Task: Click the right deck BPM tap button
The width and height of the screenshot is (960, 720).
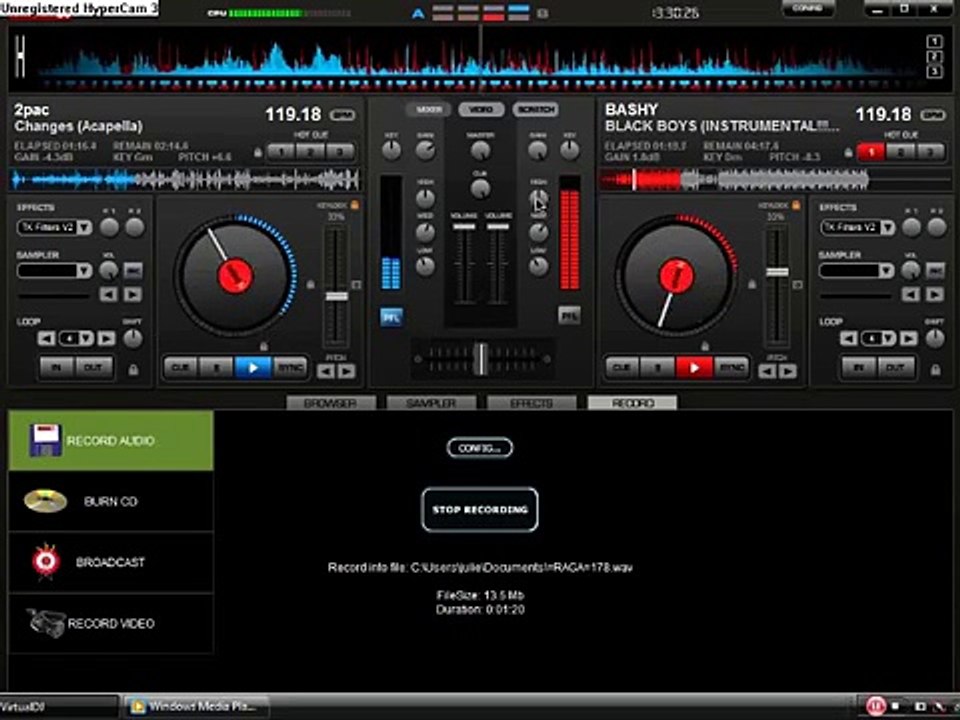Action: pos(932,114)
